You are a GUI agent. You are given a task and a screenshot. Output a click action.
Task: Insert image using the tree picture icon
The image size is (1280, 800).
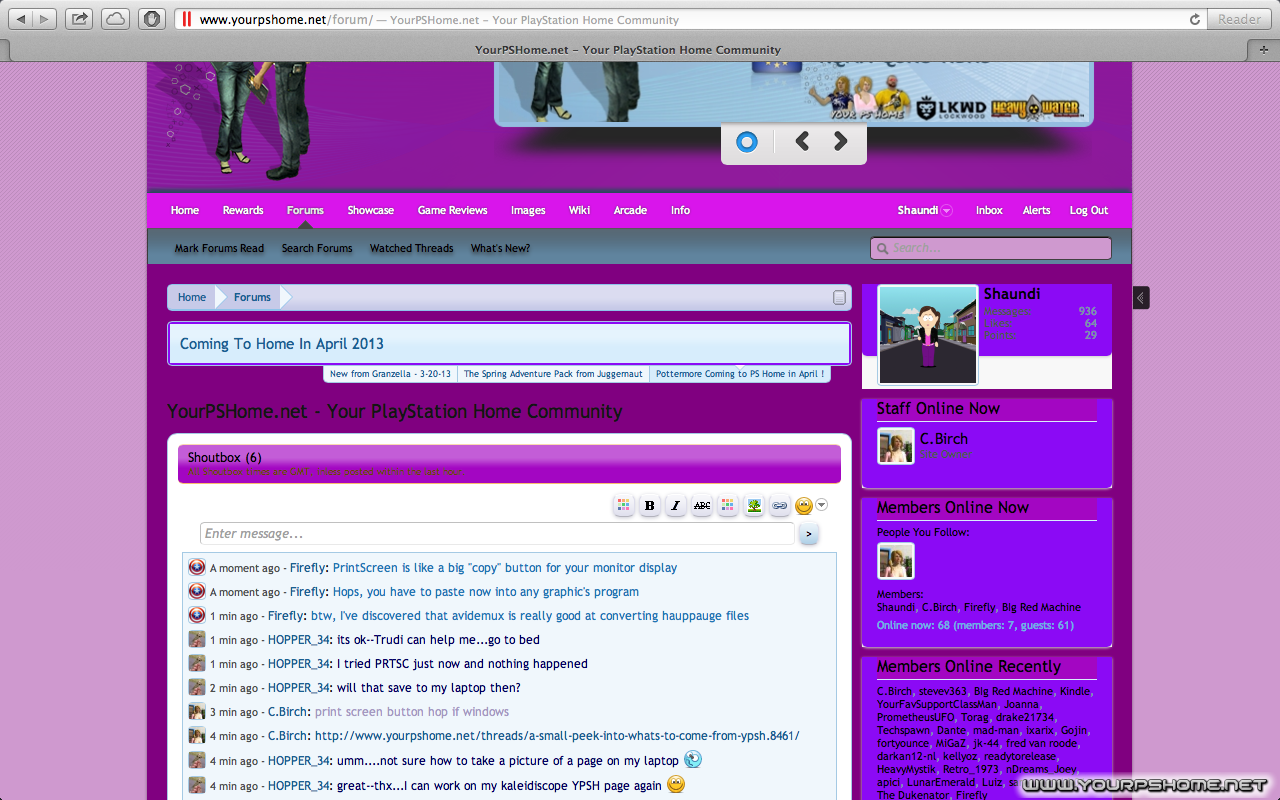click(754, 506)
